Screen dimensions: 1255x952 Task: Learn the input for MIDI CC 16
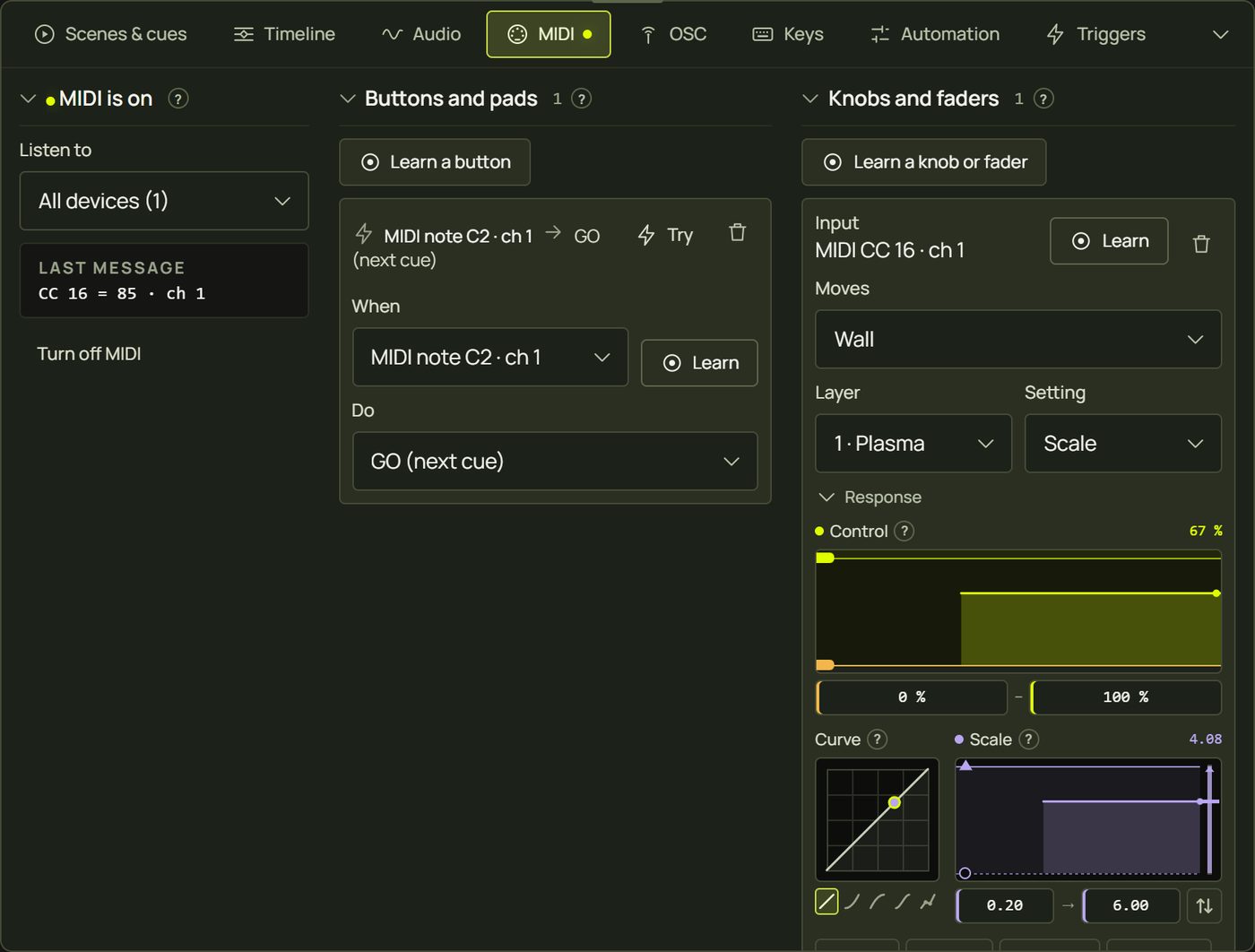[1109, 241]
